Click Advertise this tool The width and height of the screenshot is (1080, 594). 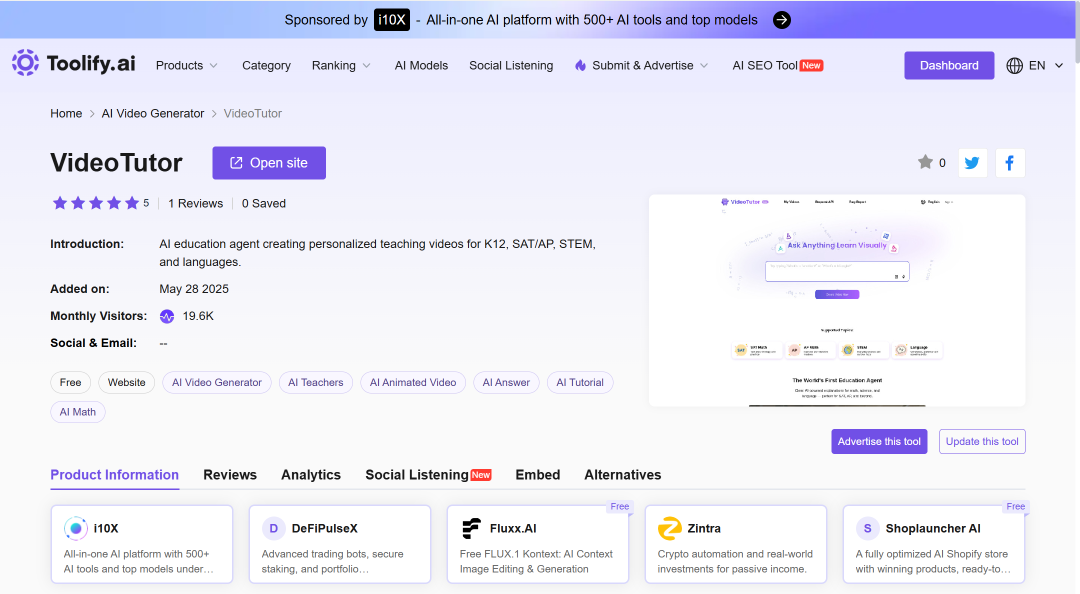coord(879,442)
